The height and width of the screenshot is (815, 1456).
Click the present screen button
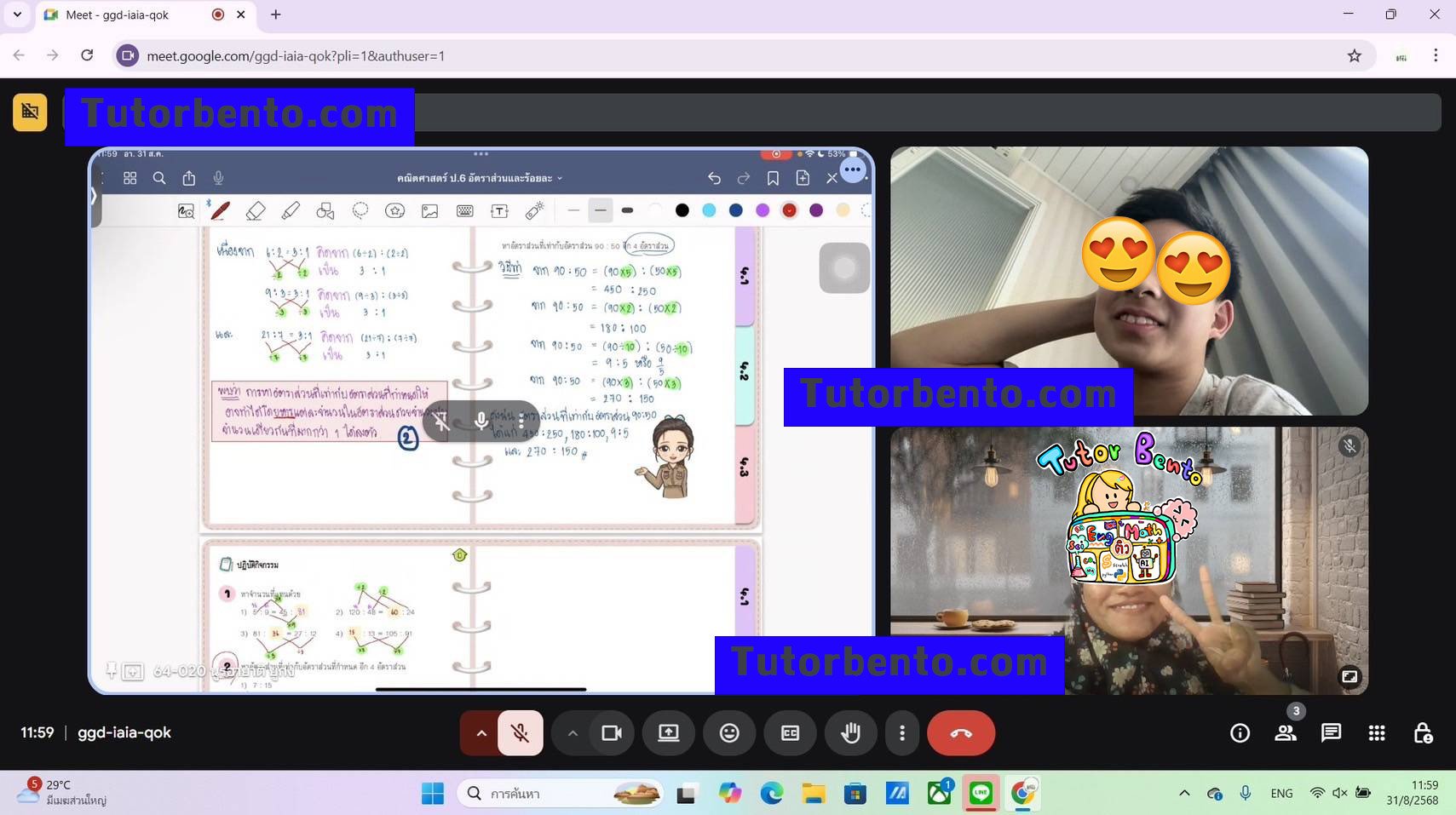(x=669, y=732)
